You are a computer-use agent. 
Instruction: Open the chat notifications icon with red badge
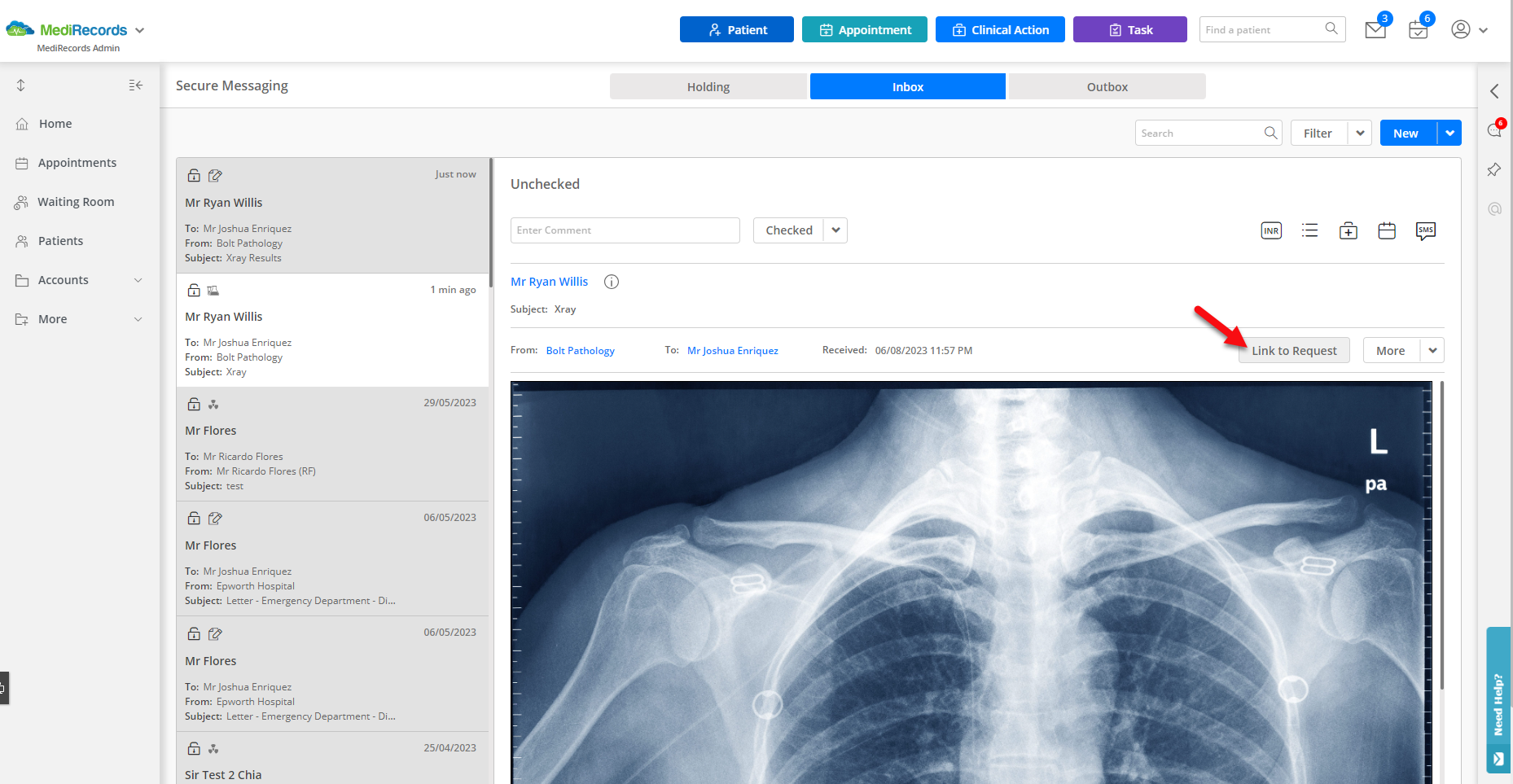click(x=1495, y=129)
